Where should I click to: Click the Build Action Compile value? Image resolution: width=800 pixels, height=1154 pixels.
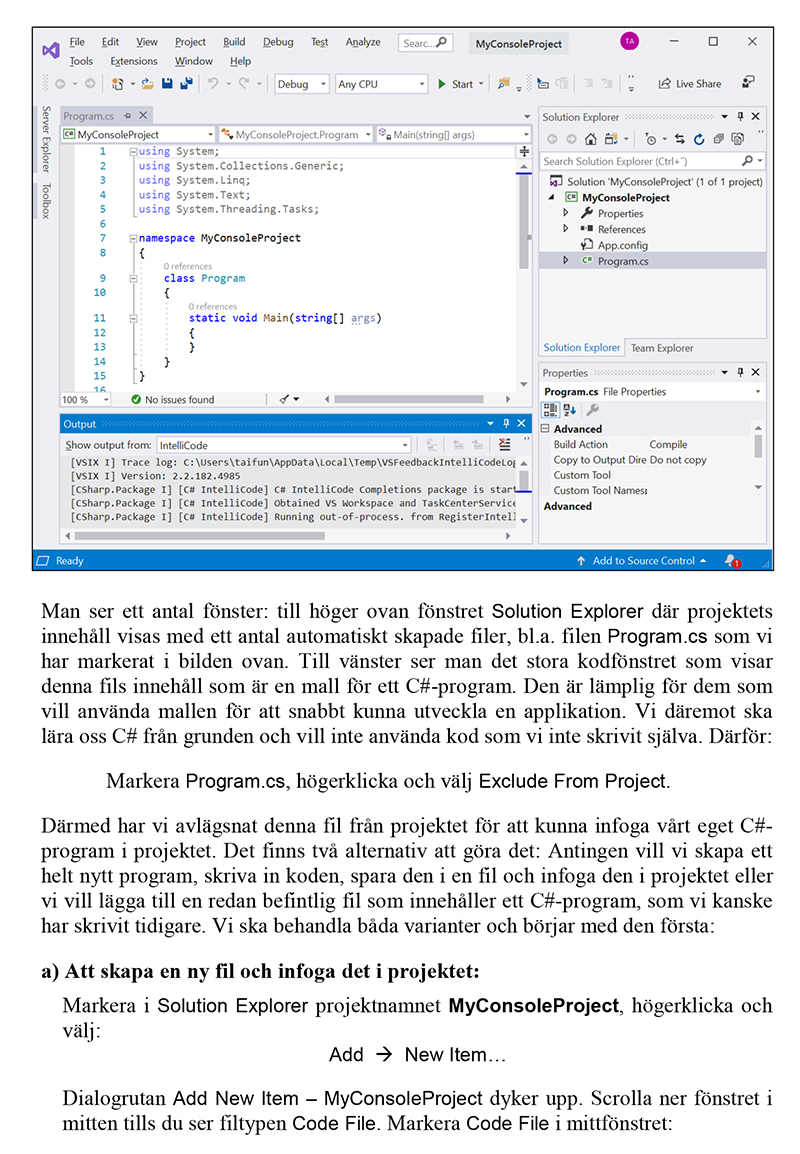pyautogui.click(x=668, y=445)
